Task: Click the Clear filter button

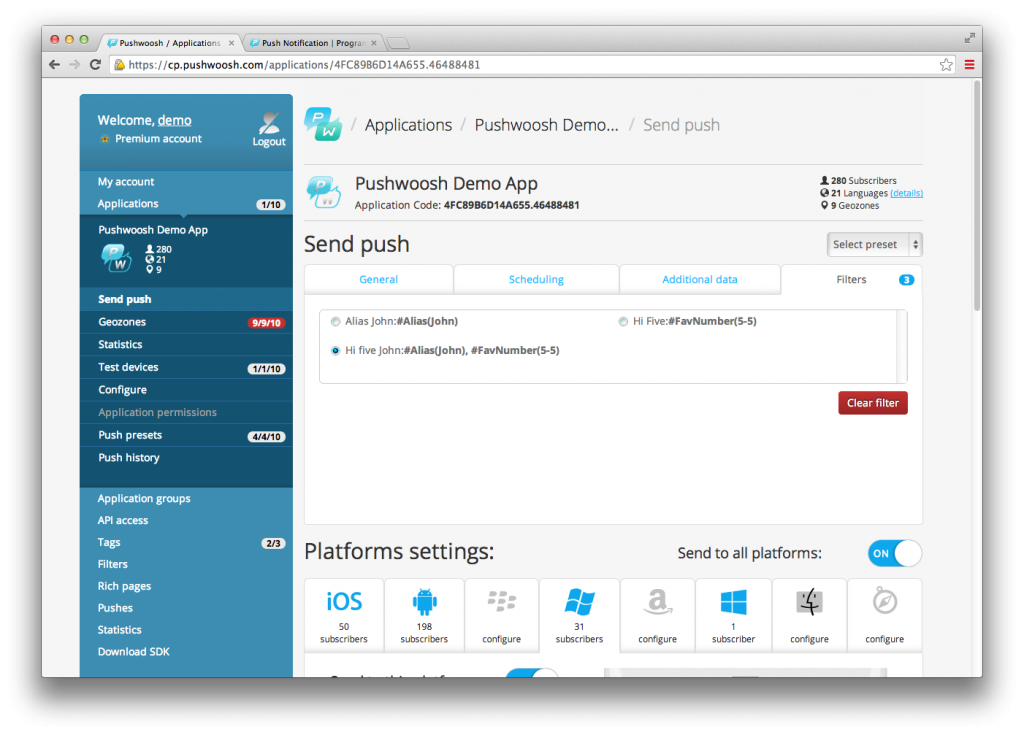Action: [872, 403]
